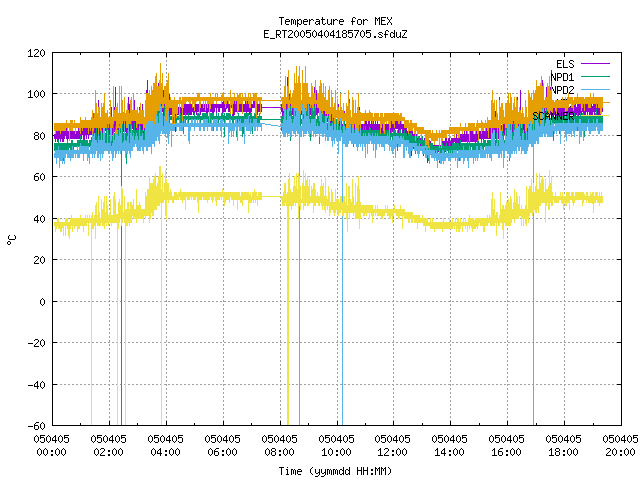
Task: Click the "100" y-axis tick label
Action: coord(36,94)
